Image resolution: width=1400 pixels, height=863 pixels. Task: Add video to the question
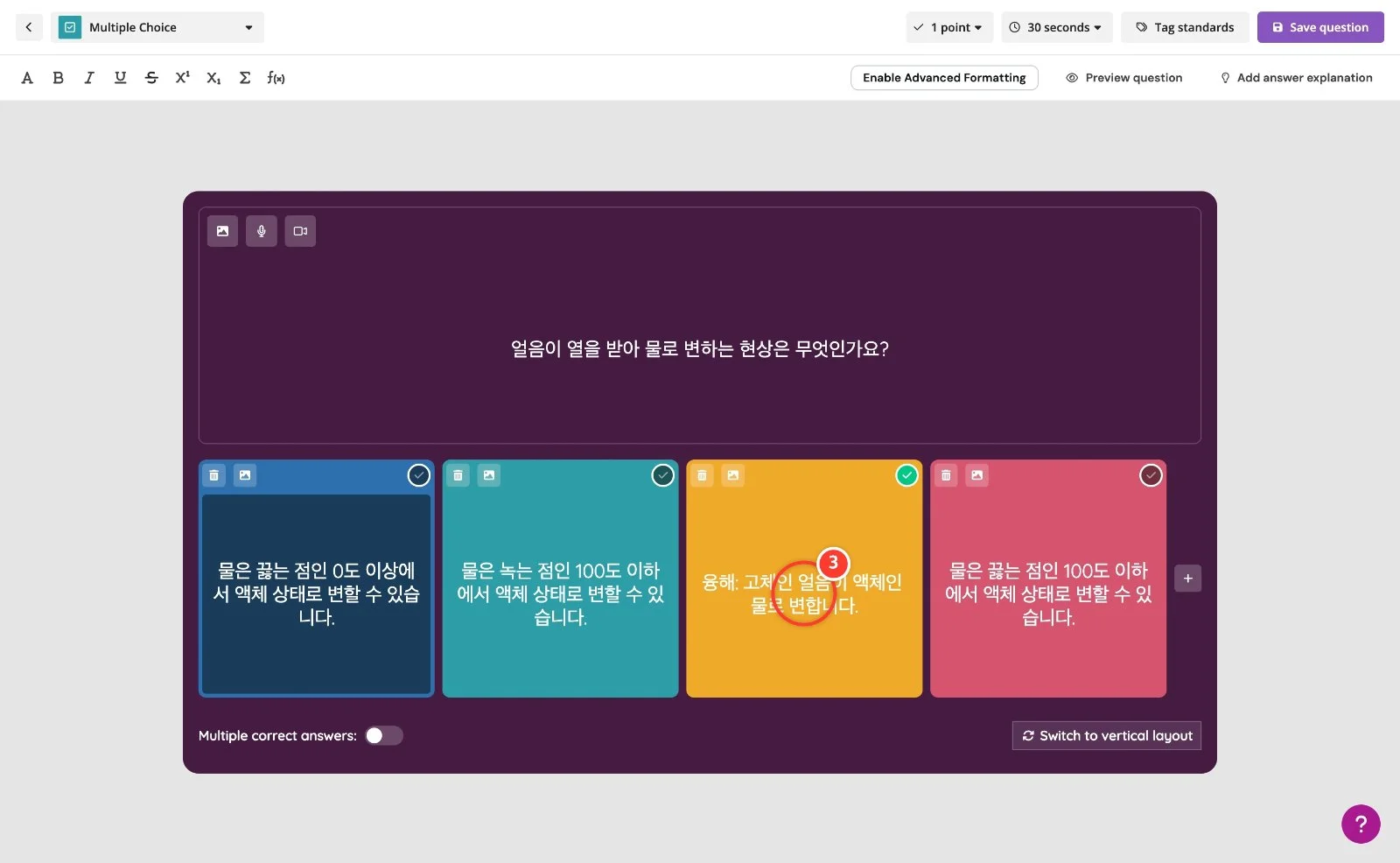click(x=300, y=231)
